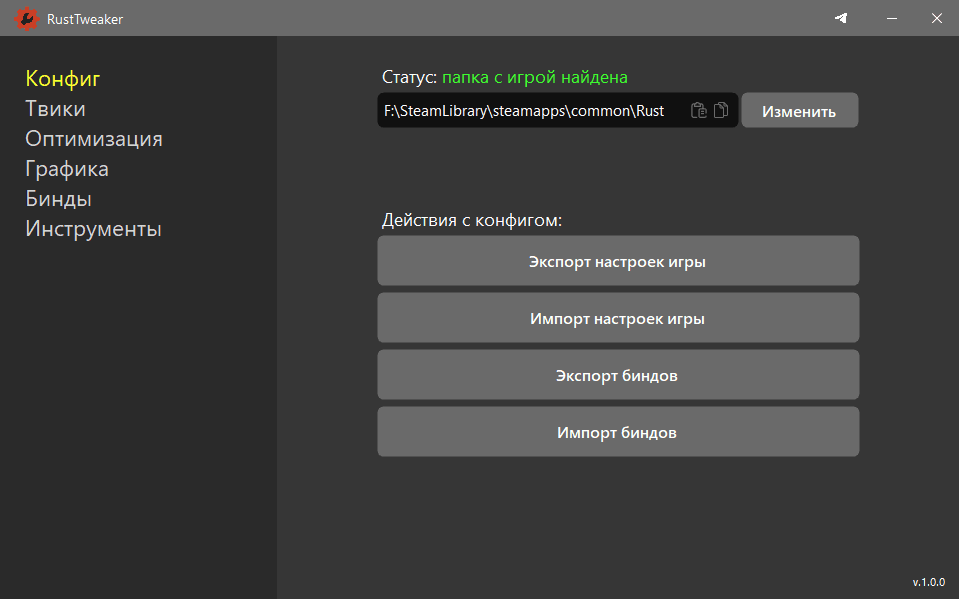Minimize the RustTweaker window
This screenshot has width=959, height=599.
[889, 18]
